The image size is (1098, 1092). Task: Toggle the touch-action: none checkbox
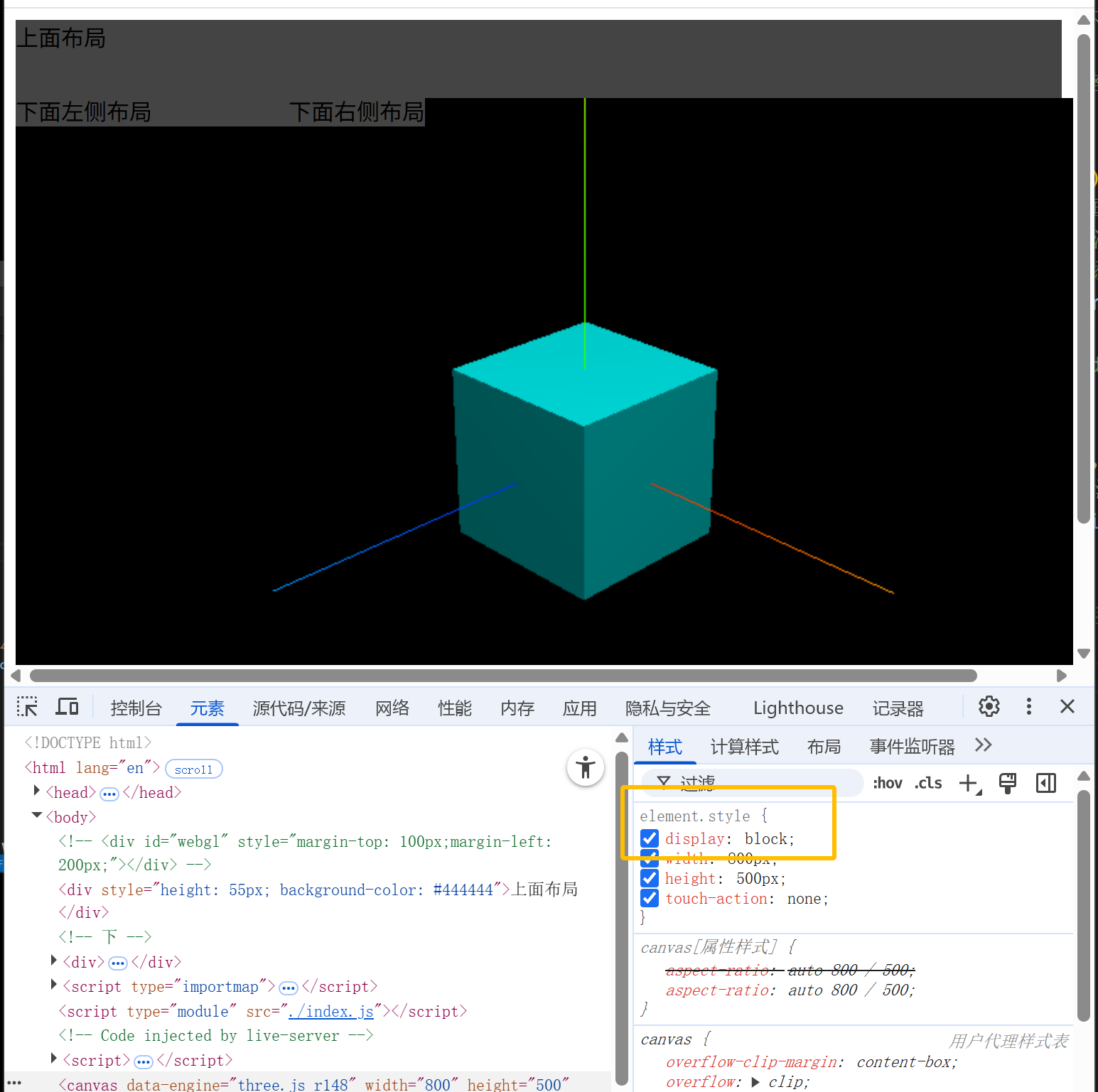click(650, 898)
